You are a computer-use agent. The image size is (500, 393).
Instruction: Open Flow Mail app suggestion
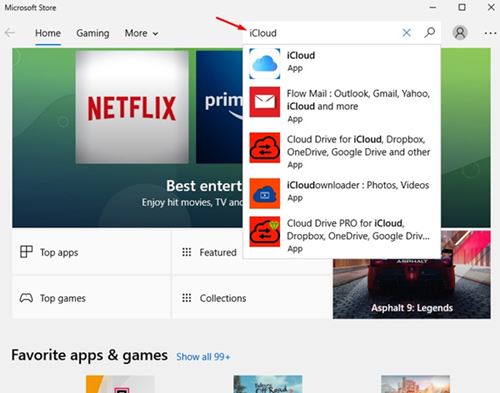pos(342,105)
